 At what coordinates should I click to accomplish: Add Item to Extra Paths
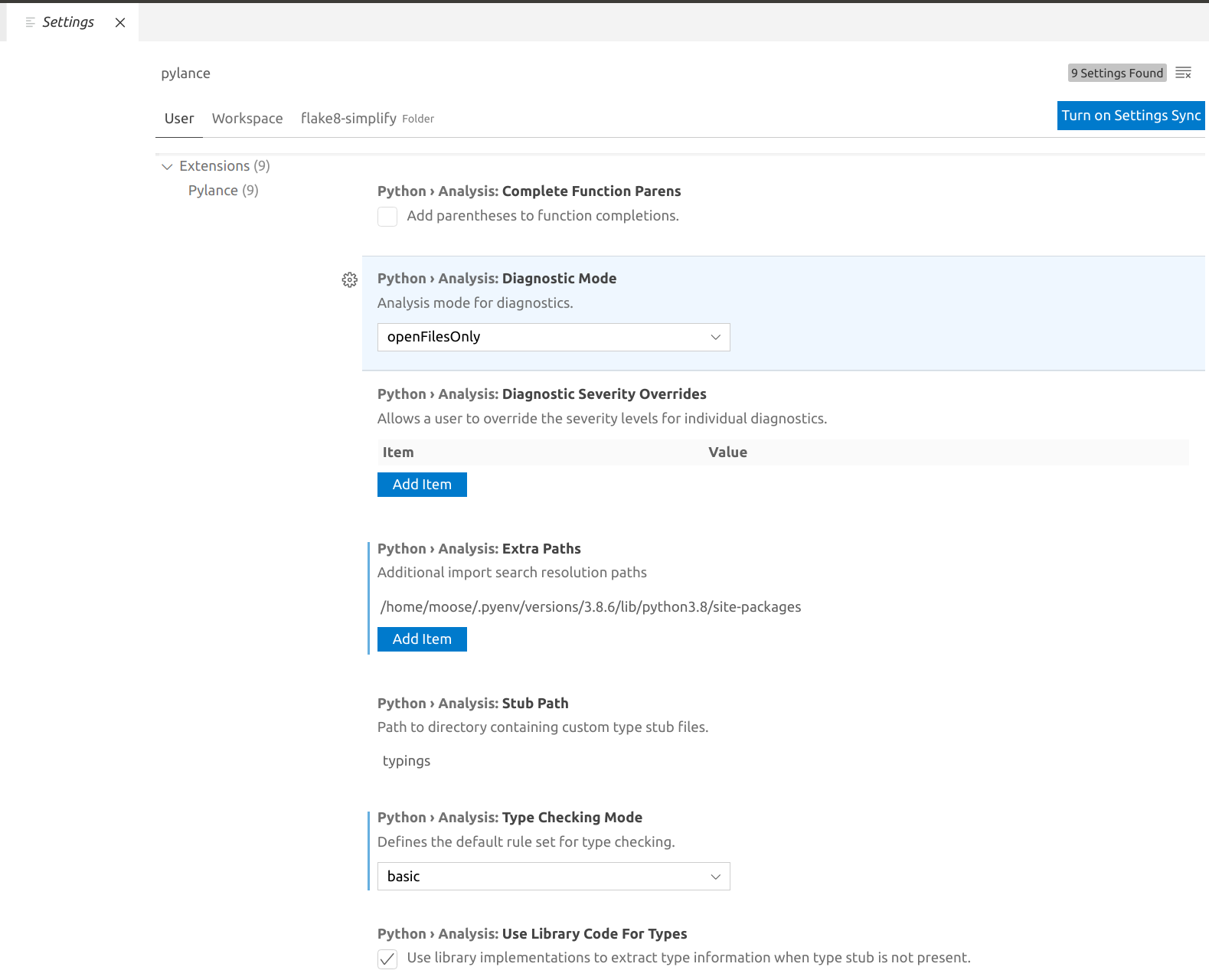coord(422,639)
